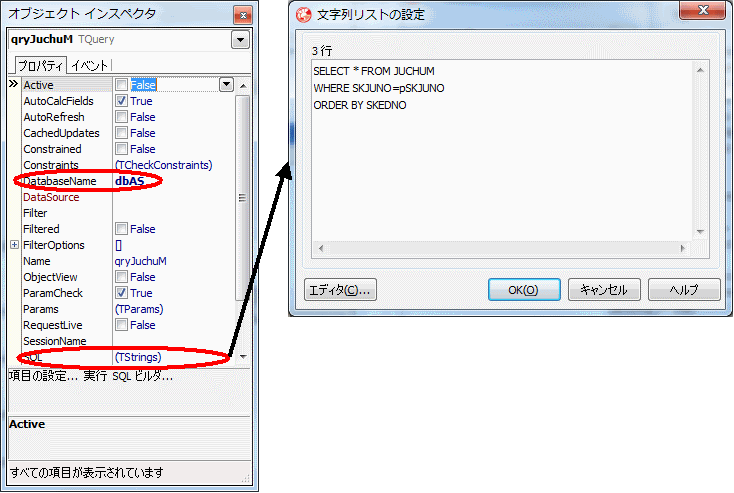This screenshot has height=493, width=734.
Task: Click the SQL editor scroll-left arrow
Action: 321,248
